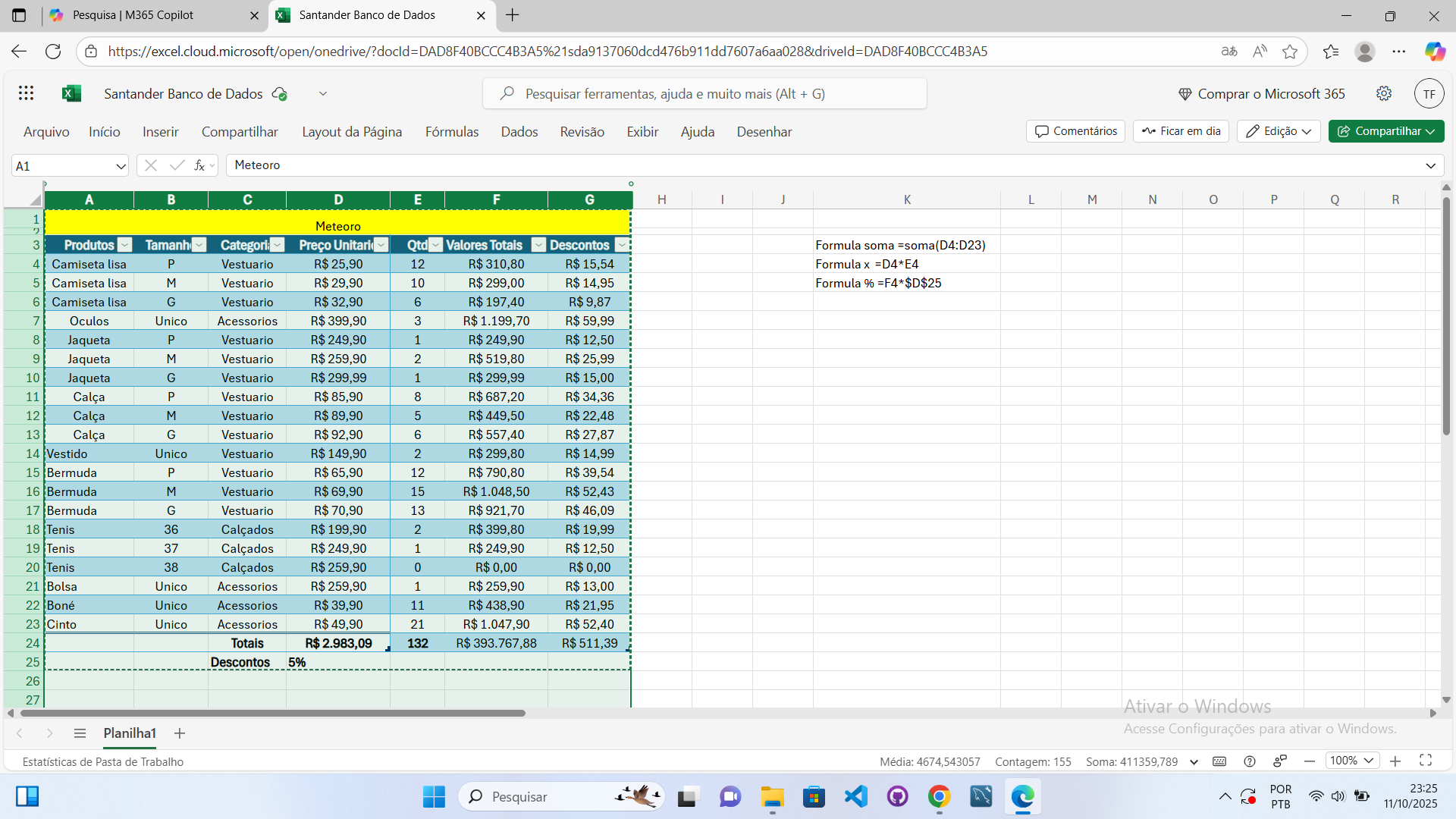The height and width of the screenshot is (819, 1456).
Task: Add a new sheet with plus icon
Action: (x=180, y=733)
